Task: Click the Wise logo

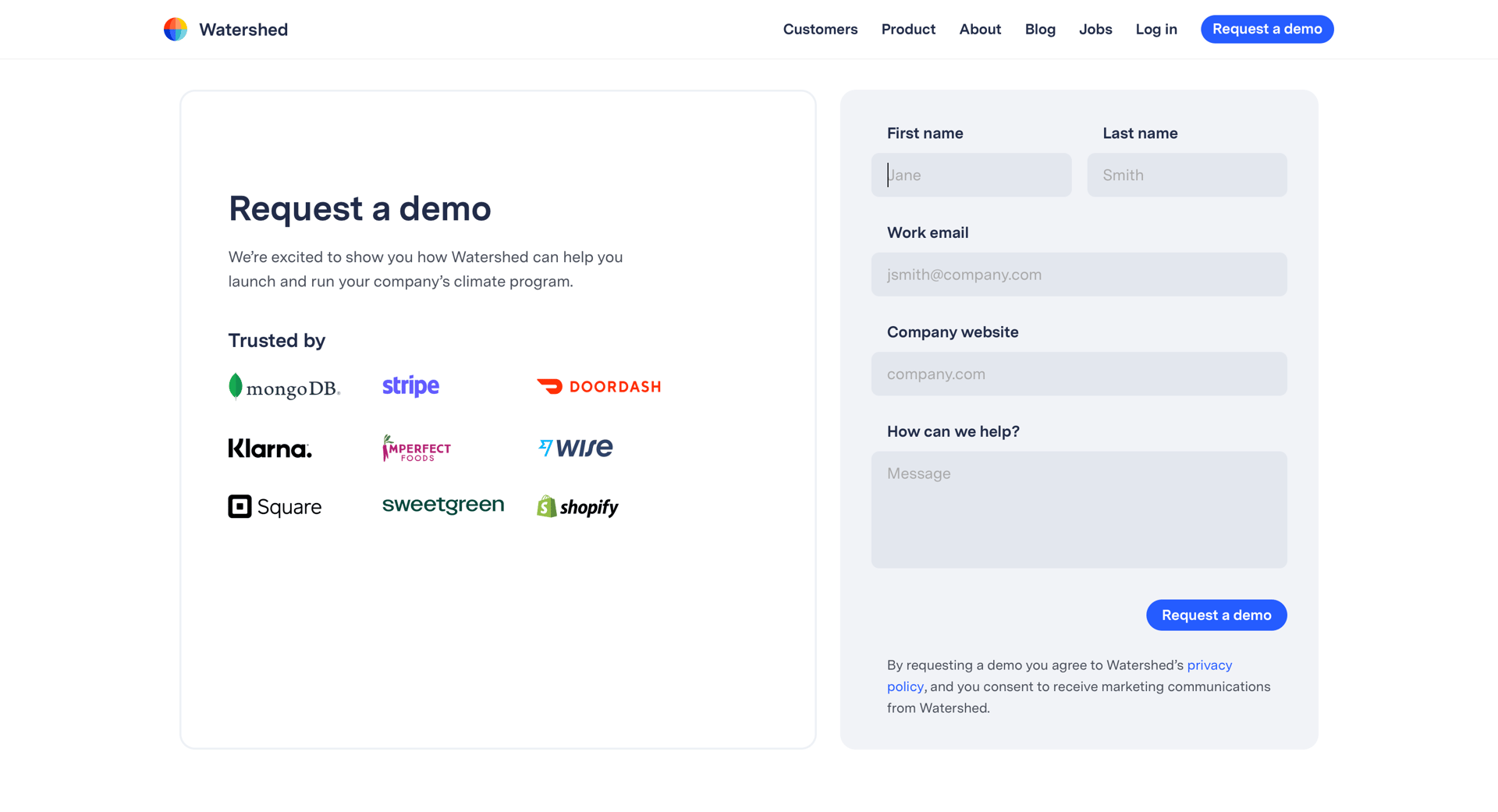Action: pyautogui.click(x=575, y=447)
